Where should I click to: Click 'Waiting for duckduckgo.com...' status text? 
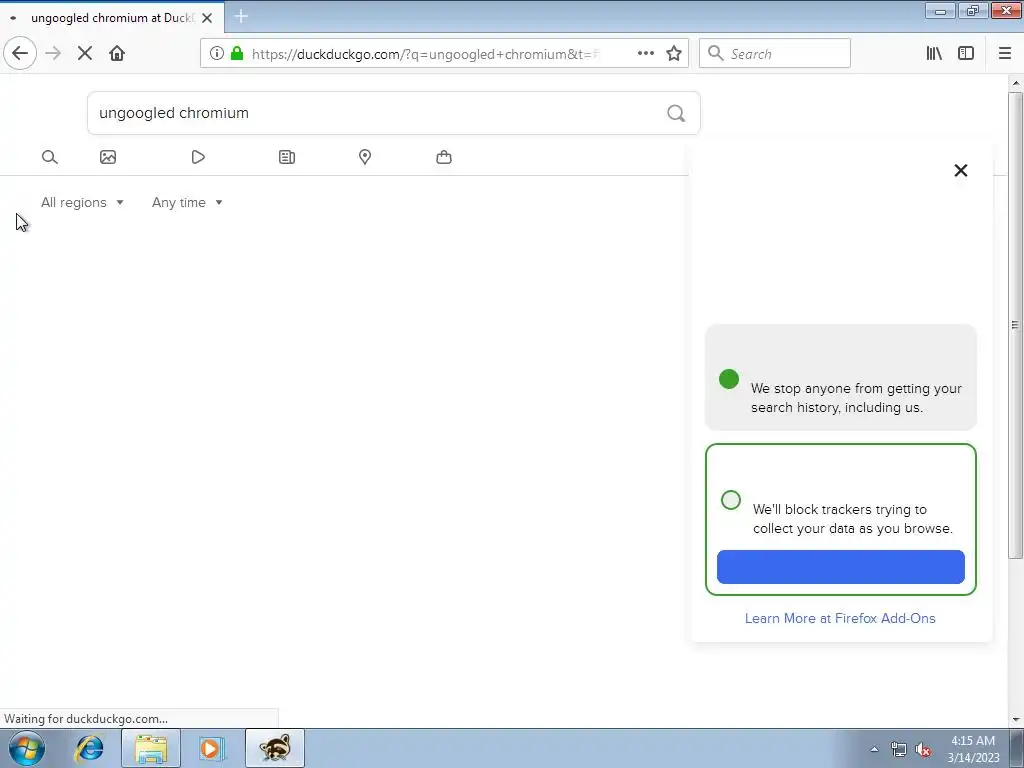(x=86, y=719)
